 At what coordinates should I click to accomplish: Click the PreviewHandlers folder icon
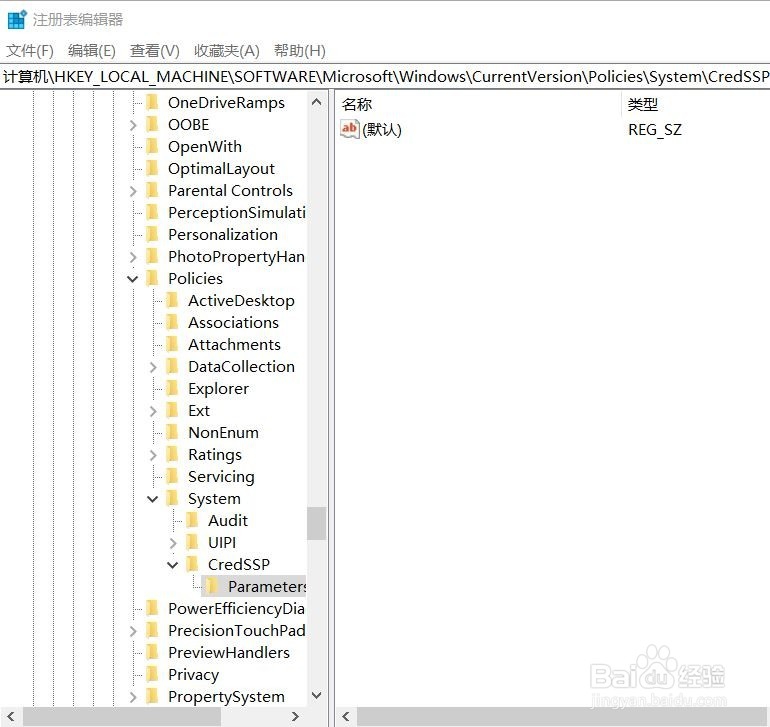click(x=153, y=652)
